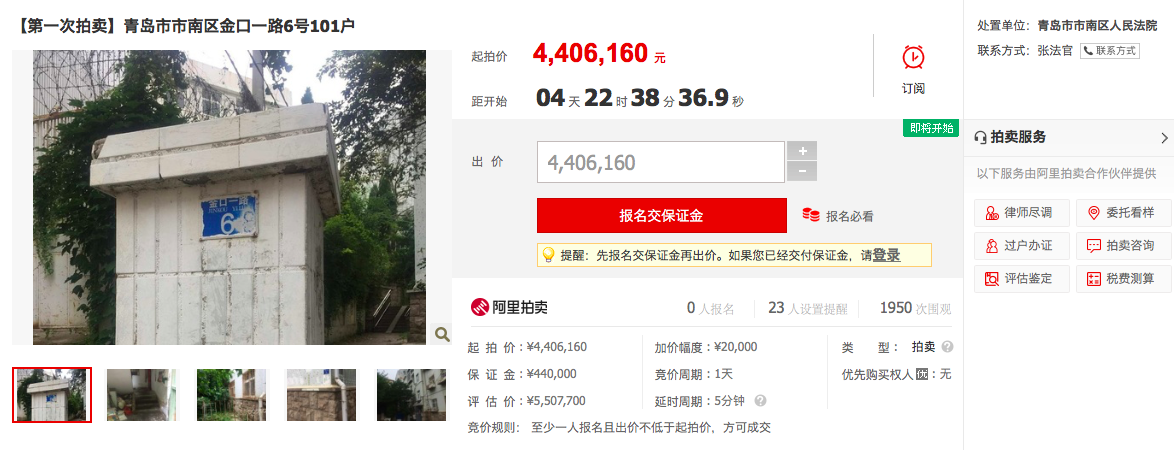Screen dimensions: 1174x450
Task: Increase the bid with the plus button
Action: 802,150
